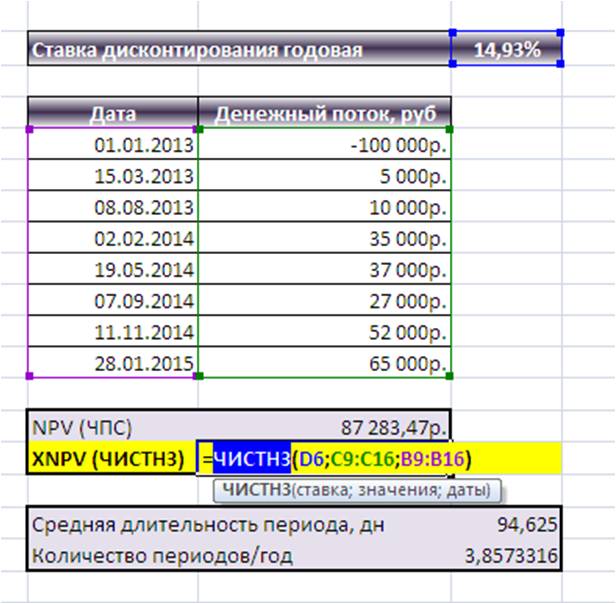Viewport: 616px width, 604px height.
Task: Click date cell 02.02.2014
Action: (x=113, y=238)
